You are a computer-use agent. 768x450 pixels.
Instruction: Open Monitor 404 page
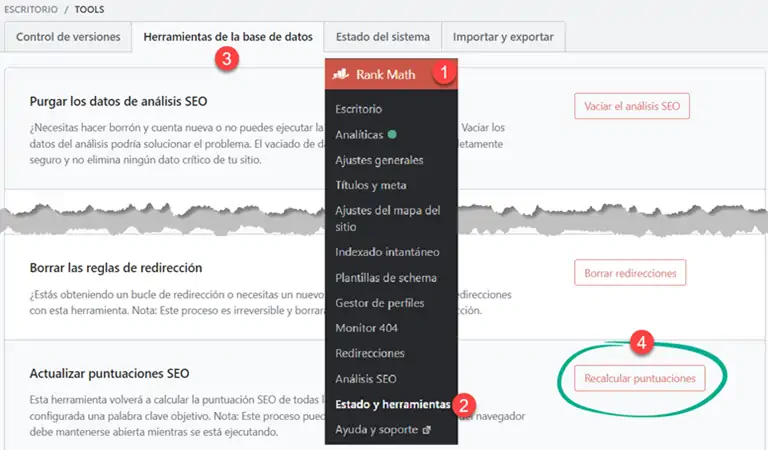tap(366, 328)
